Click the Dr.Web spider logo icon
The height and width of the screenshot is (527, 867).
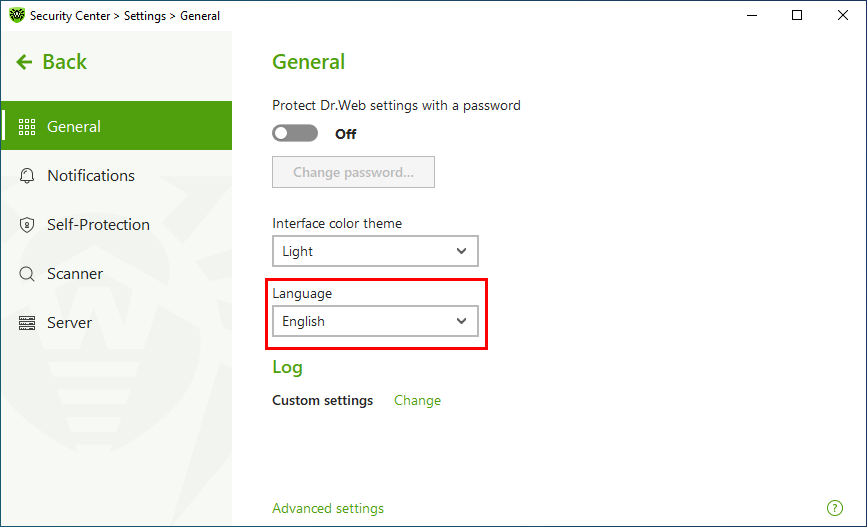click(x=17, y=15)
